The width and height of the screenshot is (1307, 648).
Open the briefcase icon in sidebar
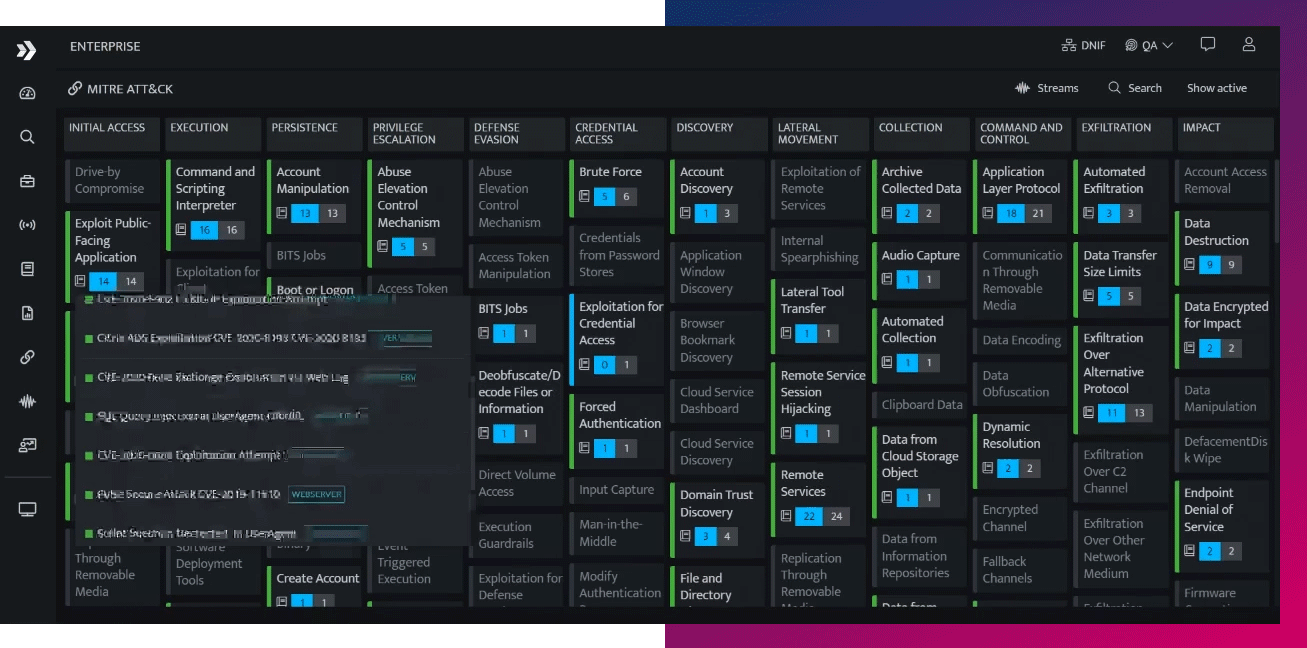[x=27, y=181]
